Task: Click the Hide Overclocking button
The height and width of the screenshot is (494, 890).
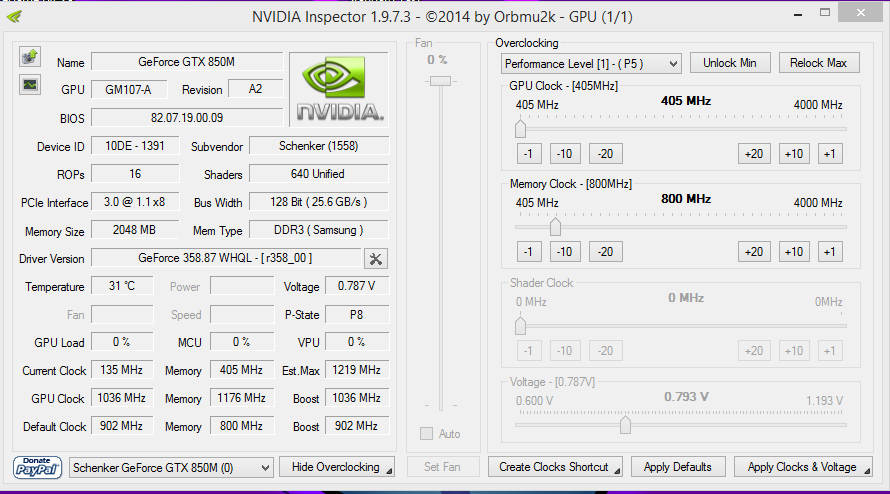Action: (337, 467)
